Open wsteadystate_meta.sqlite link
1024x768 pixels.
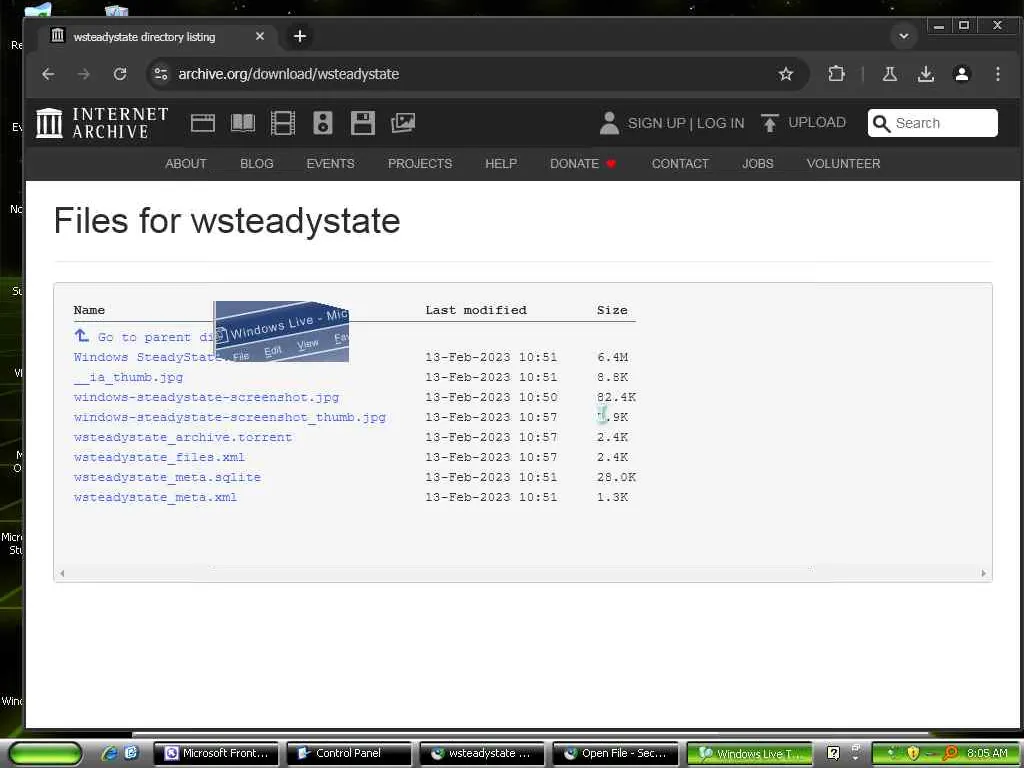point(167,477)
